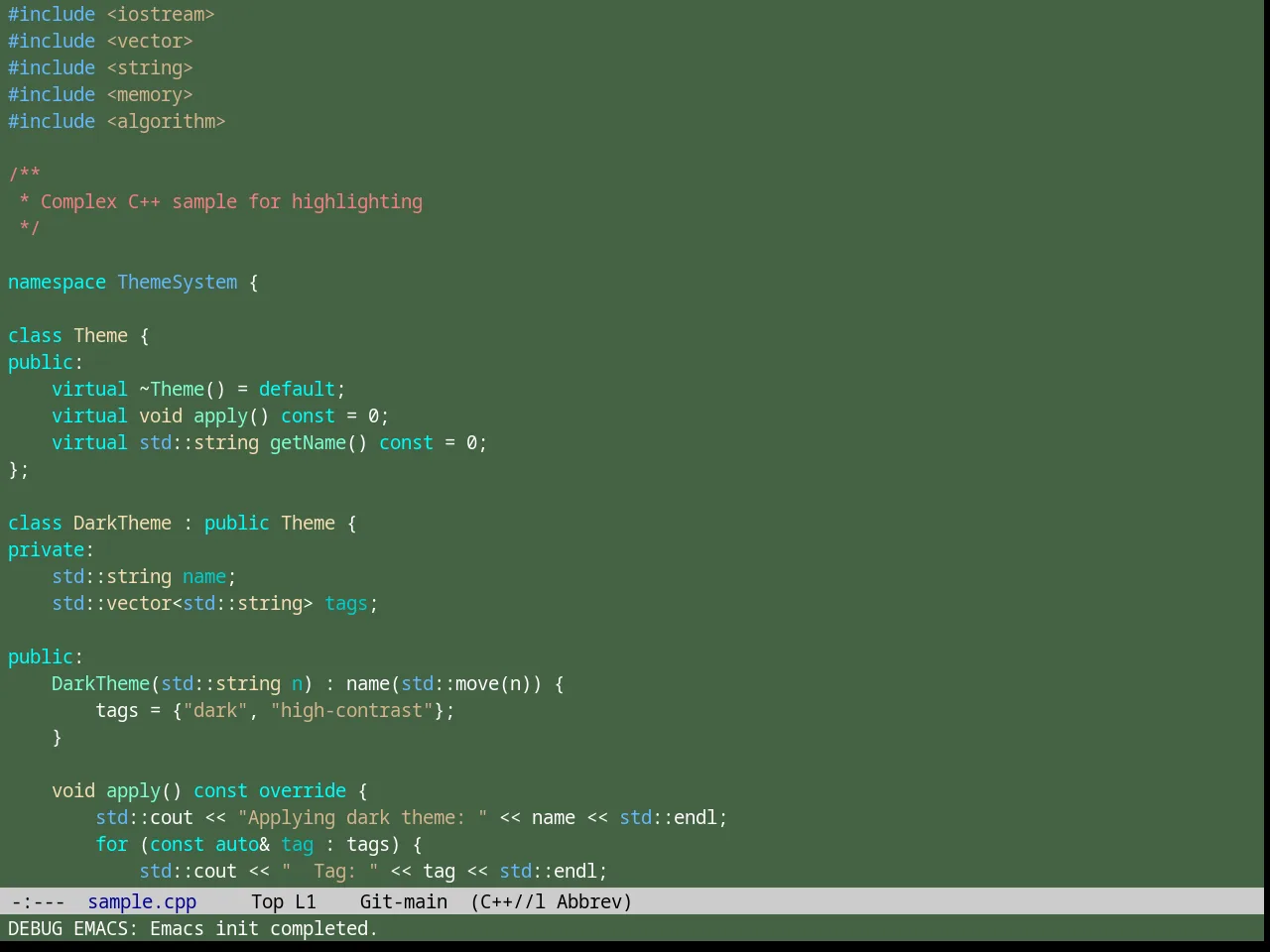Click on '<string>' include header
The width and height of the screenshot is (1270, 952).
coord(150,67)
